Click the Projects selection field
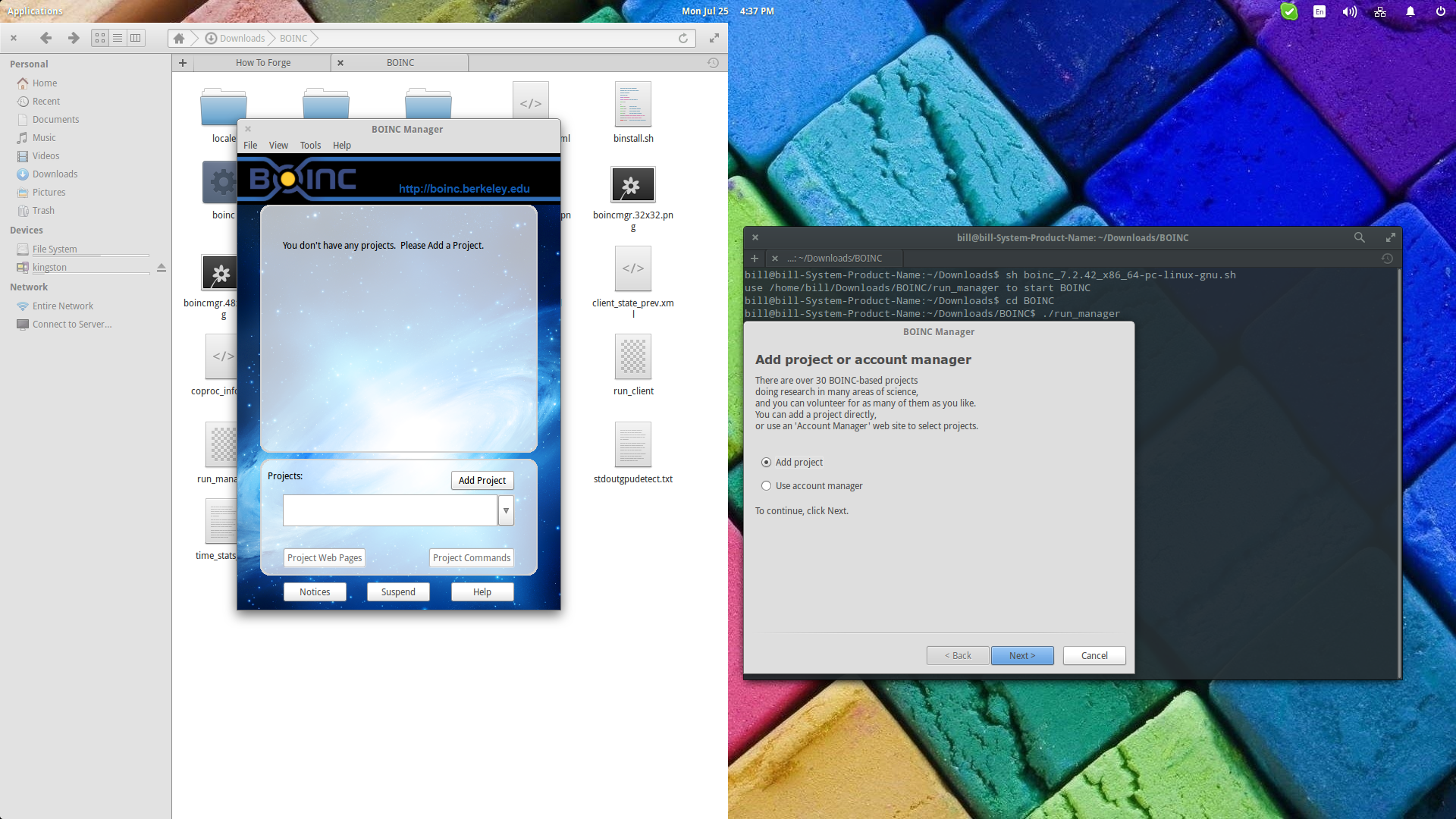The height and width of the screenshot is (819, 1456). [x=390, y=510]
